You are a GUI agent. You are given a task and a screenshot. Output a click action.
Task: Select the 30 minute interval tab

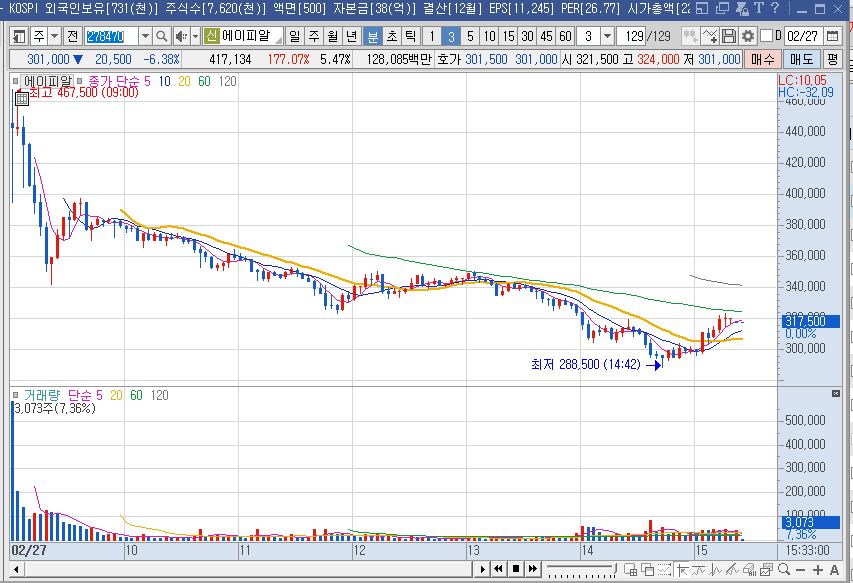click(527, 36)
